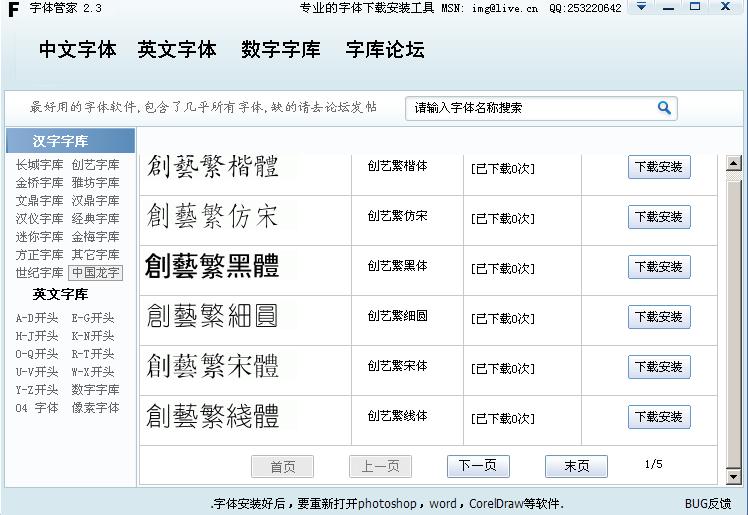The image size is (748, 515).
Task: Download and install 创艺繁黑体 font
Action: point(659,267)
